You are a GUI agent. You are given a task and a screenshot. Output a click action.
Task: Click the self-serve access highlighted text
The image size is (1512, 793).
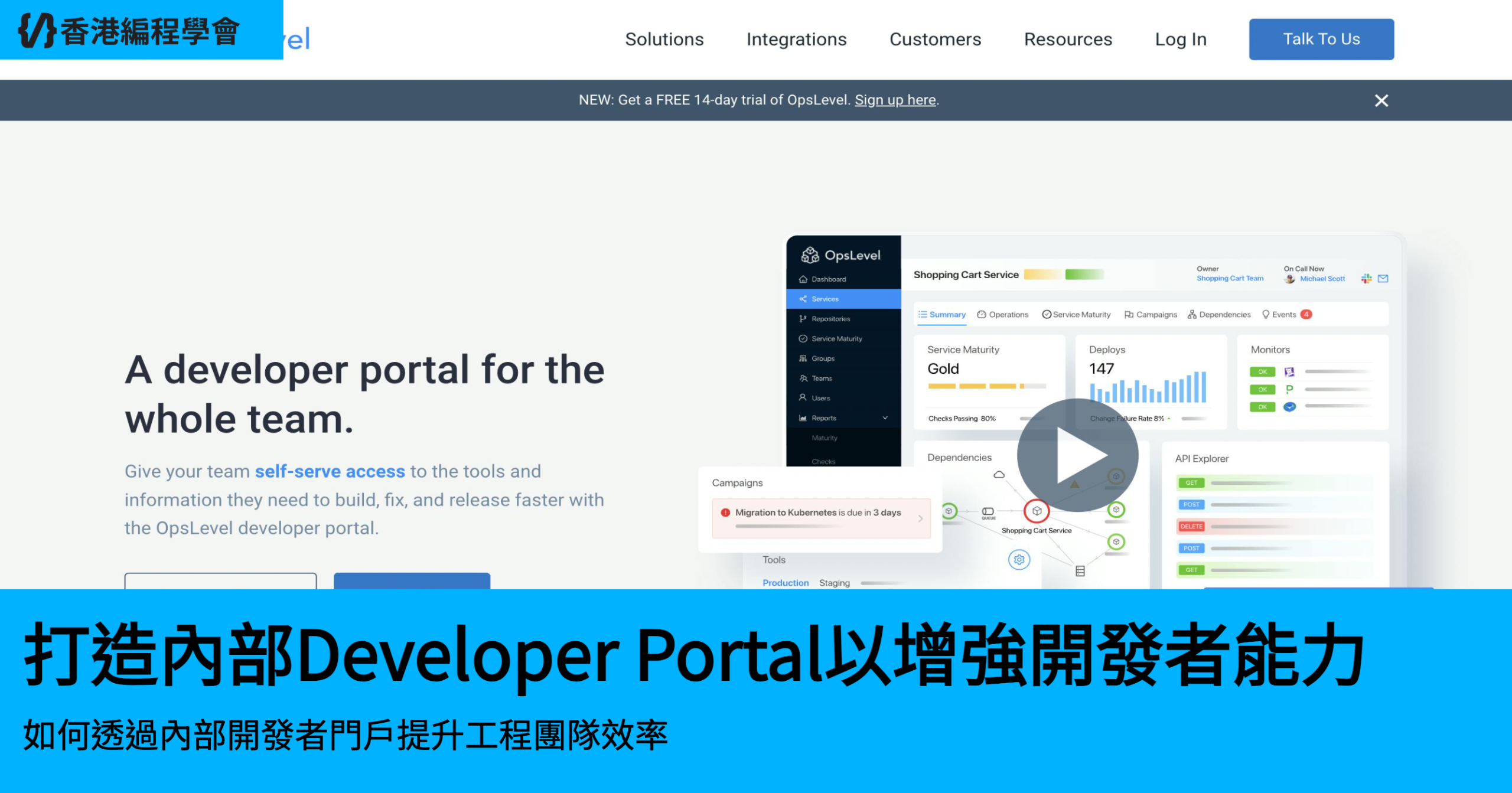tap(330, 471)
